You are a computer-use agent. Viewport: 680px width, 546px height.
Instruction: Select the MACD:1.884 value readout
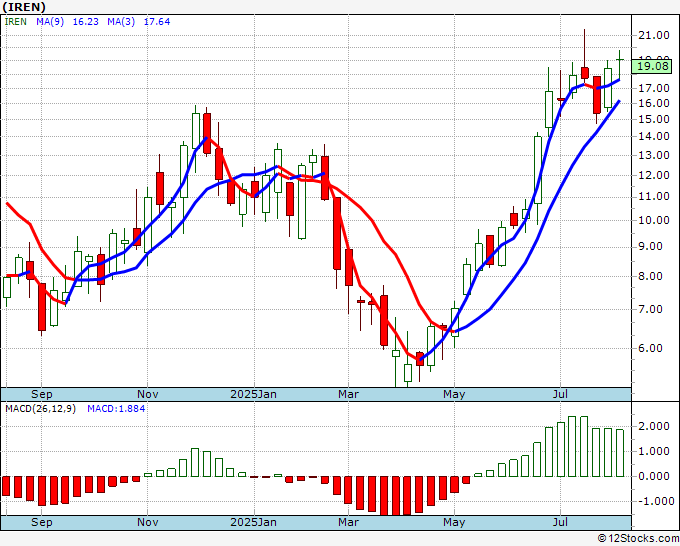pyautogui.click(x=116, y=409)
